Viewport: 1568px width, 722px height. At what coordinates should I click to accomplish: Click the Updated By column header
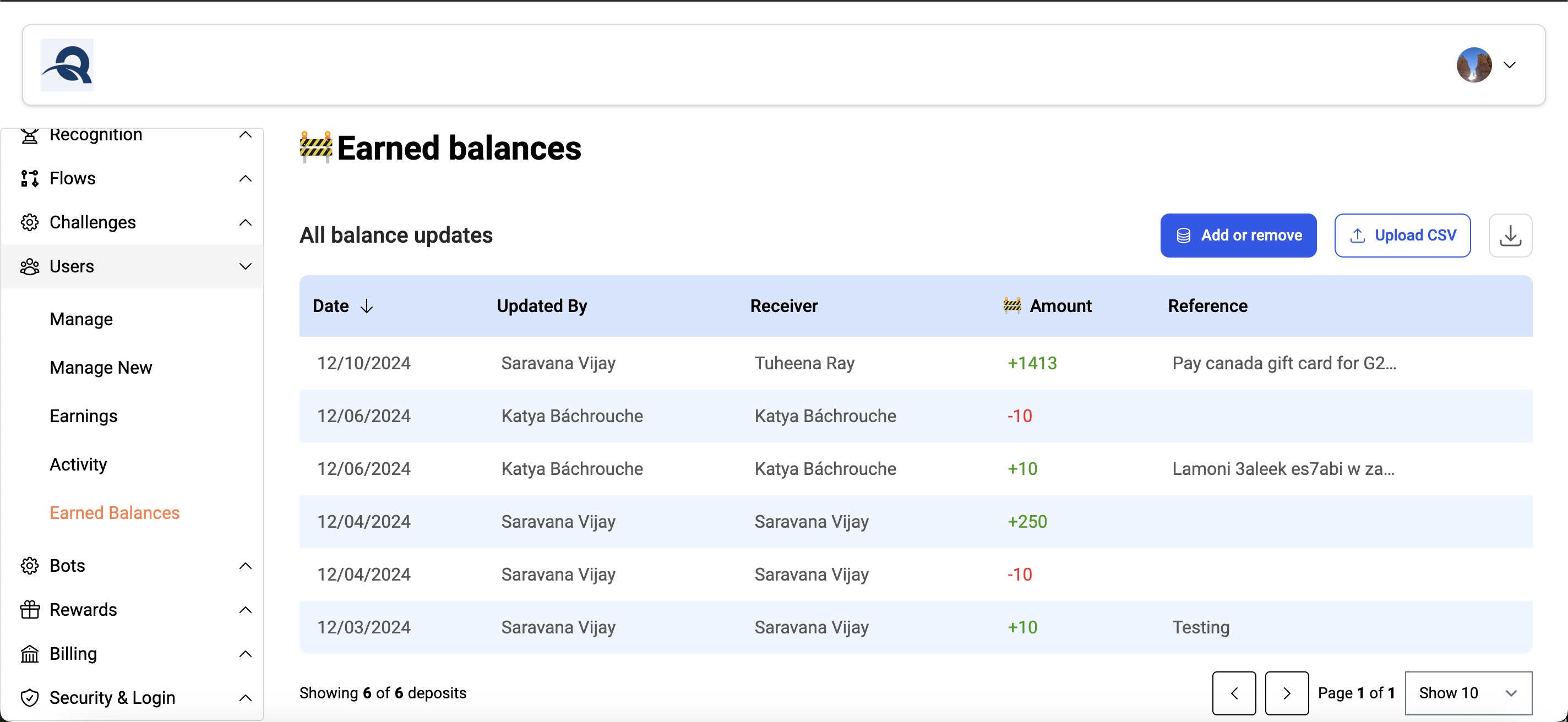coord(542,306)
